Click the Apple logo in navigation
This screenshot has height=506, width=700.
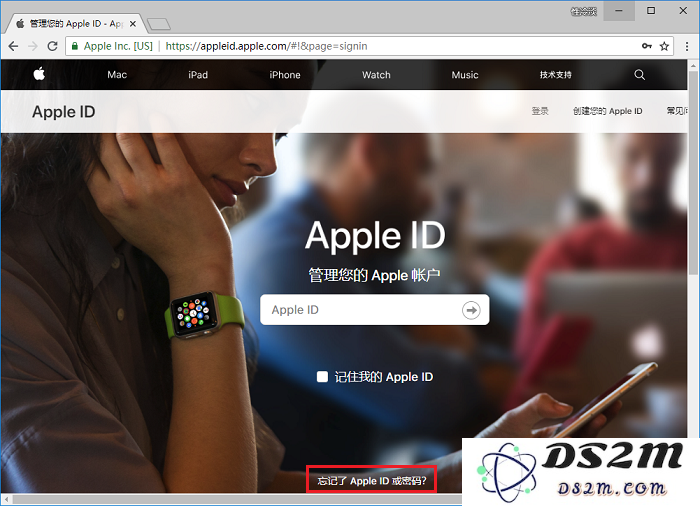[x=39, y=74]
